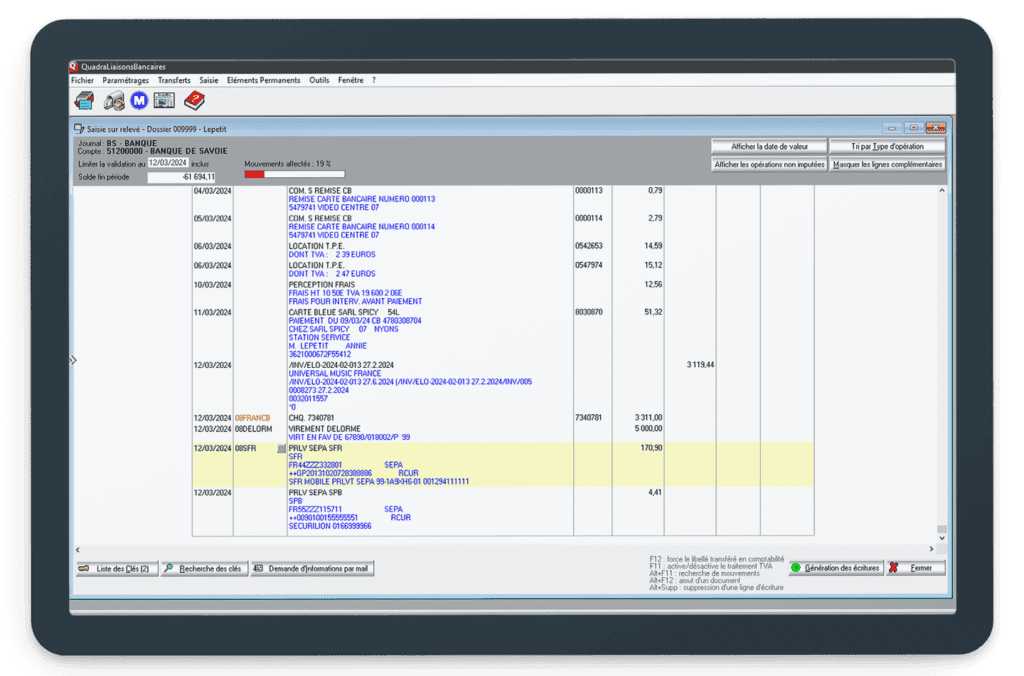Screen dimensions: 1024x676
Task: Open the Outils menu
Action: (318, 80)
